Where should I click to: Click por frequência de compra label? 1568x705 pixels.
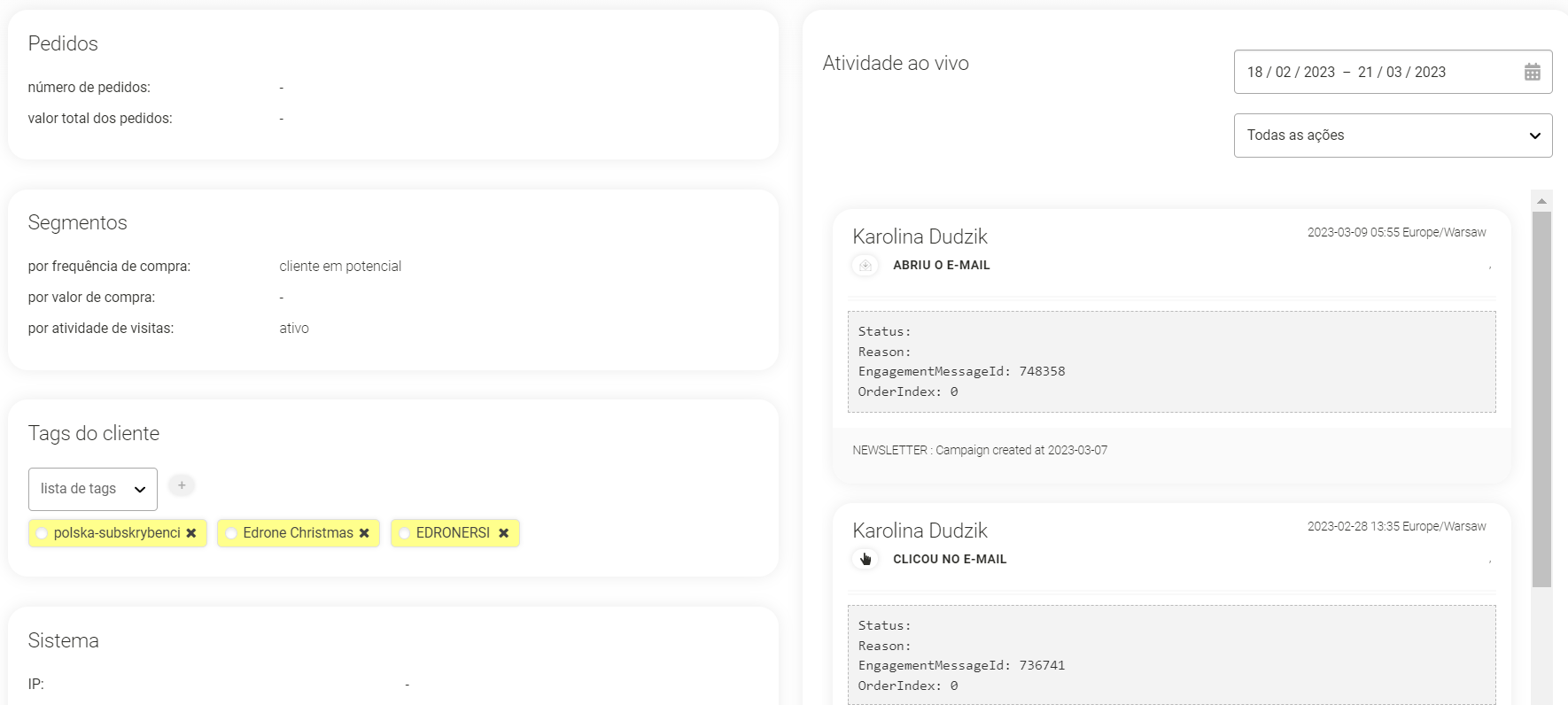(x=109, y=266)
